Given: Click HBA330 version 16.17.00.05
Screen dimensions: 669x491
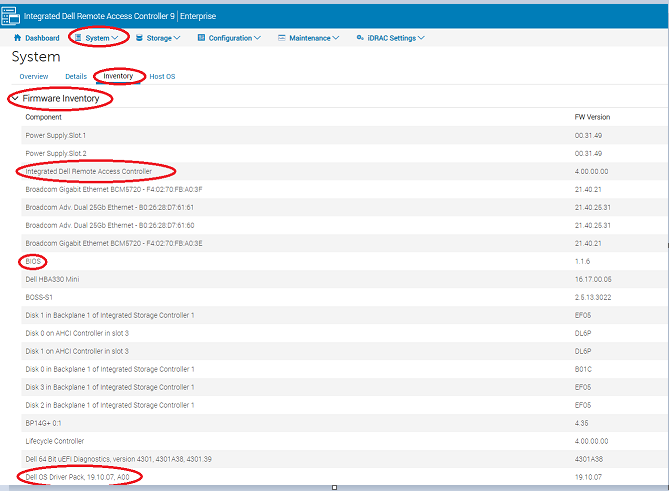Looking at the screenshot, I should click(x=593, y=279).
